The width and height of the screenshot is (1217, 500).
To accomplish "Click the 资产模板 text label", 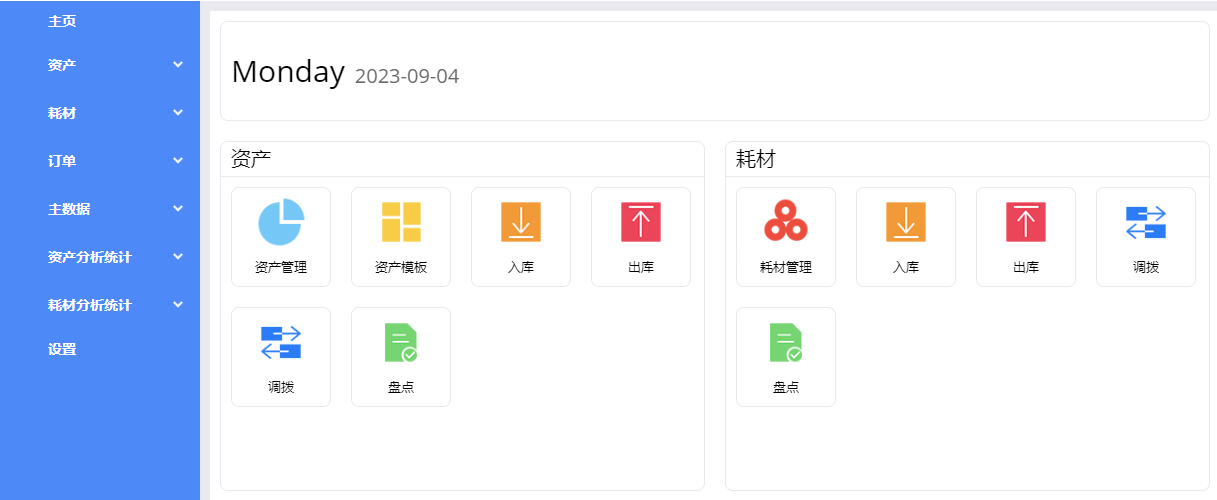I will coord(401,267).
